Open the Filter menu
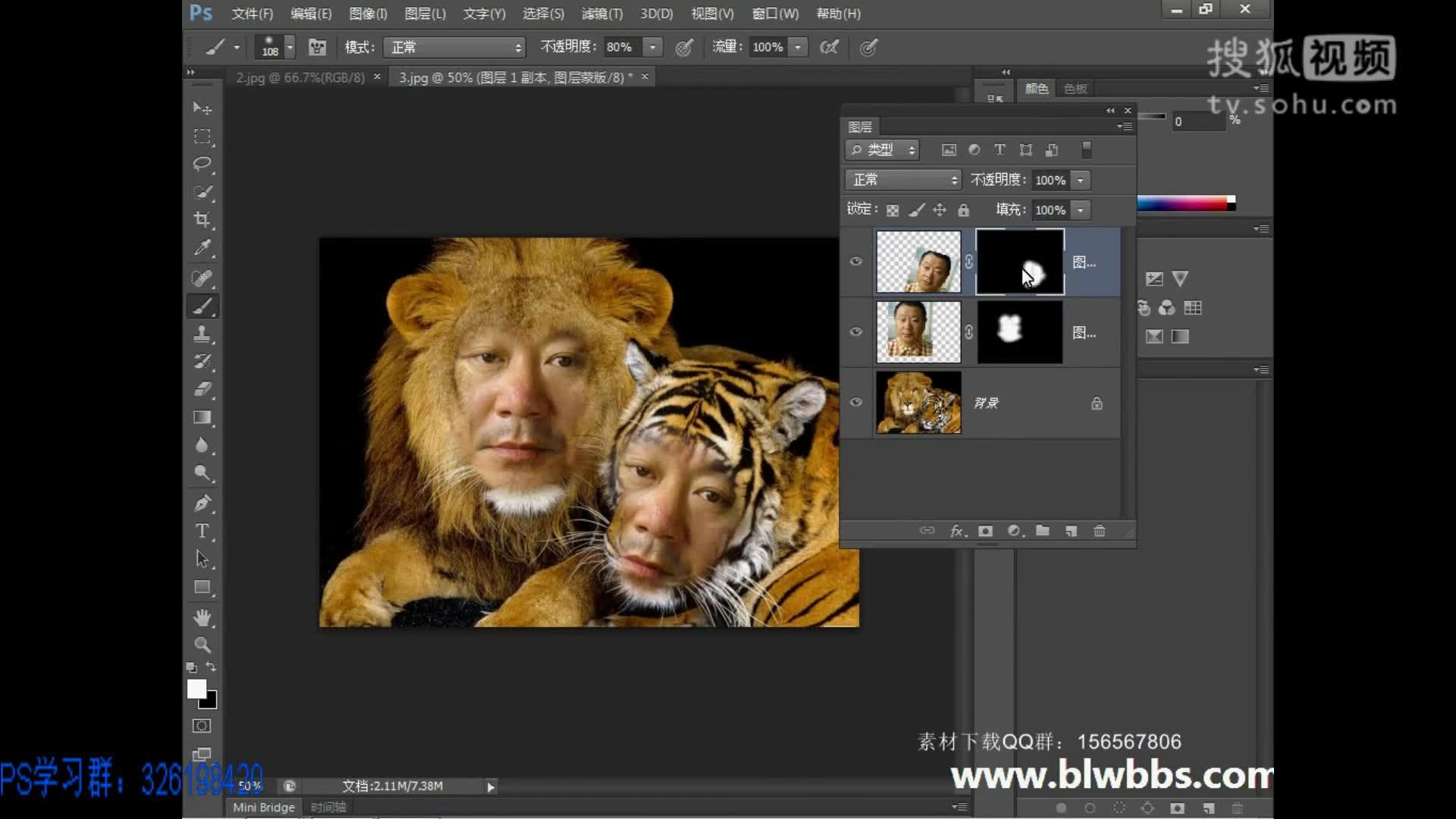The height and width of the screenshot is (819, 1456). tap(601, 14)
